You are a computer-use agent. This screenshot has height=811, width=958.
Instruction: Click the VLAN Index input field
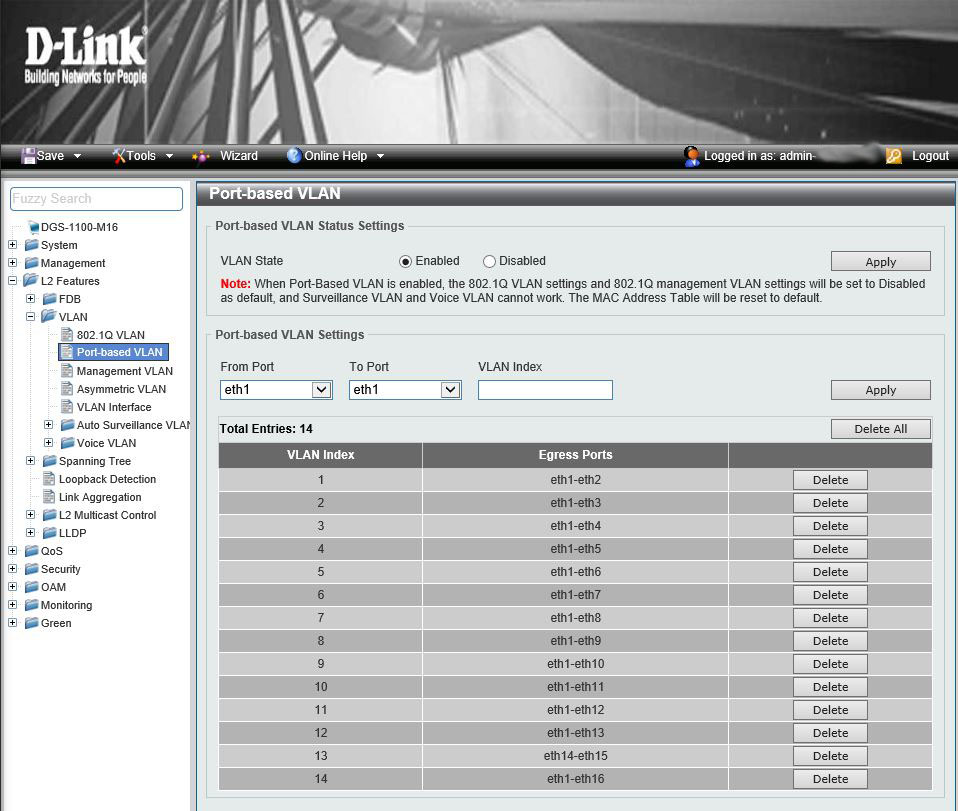[x=545, y=390]
